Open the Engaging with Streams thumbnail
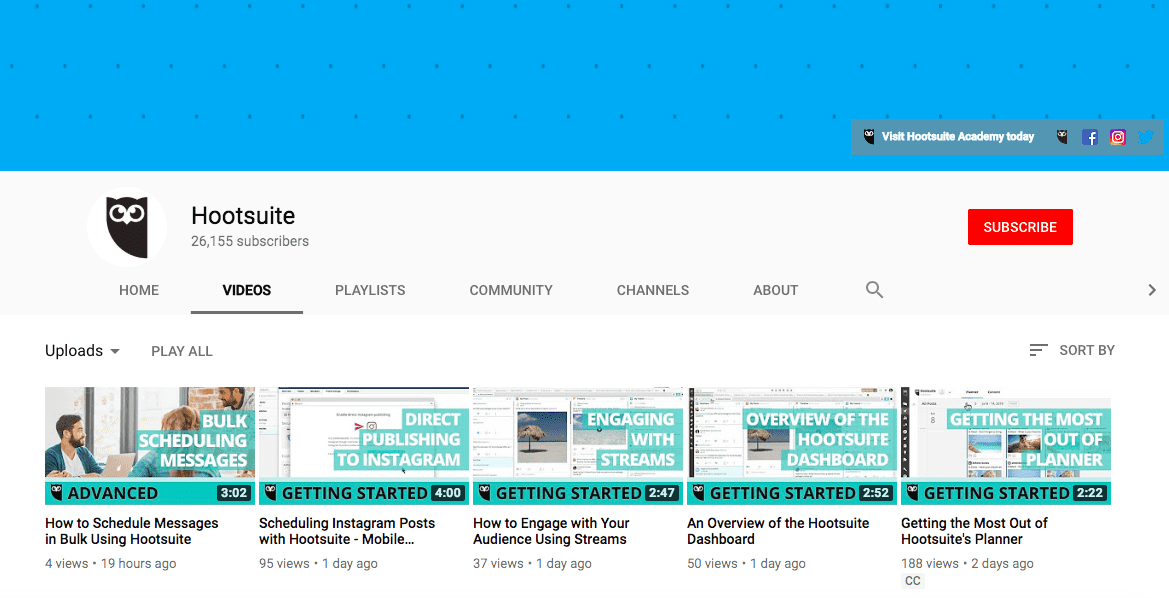Viewport: 1169px width, 598px height. coord(578,446)
